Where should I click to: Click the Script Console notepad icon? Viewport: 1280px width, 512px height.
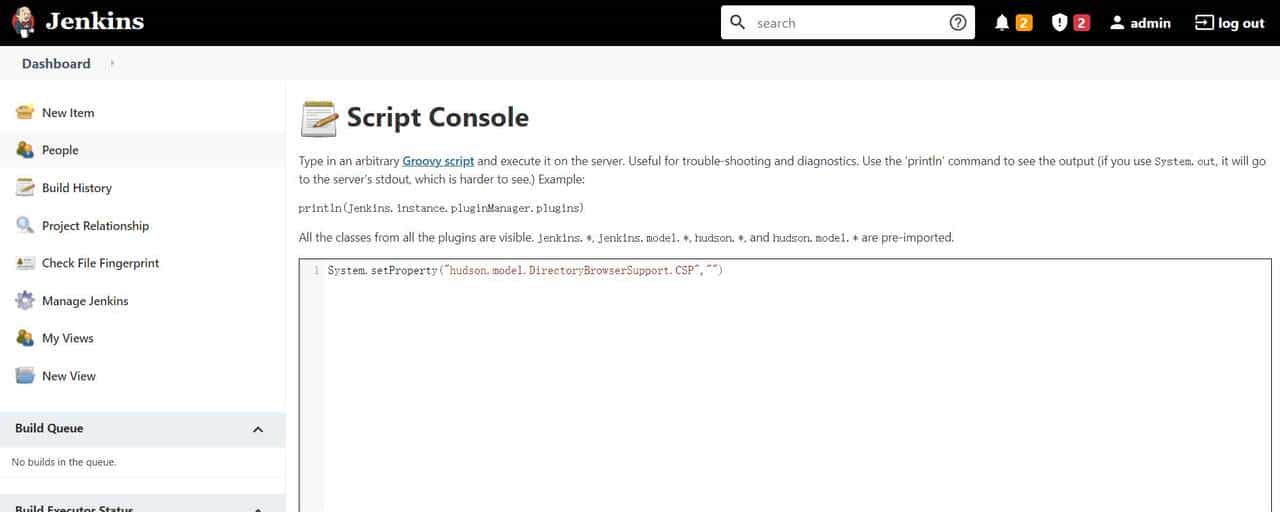pos(319,118)
